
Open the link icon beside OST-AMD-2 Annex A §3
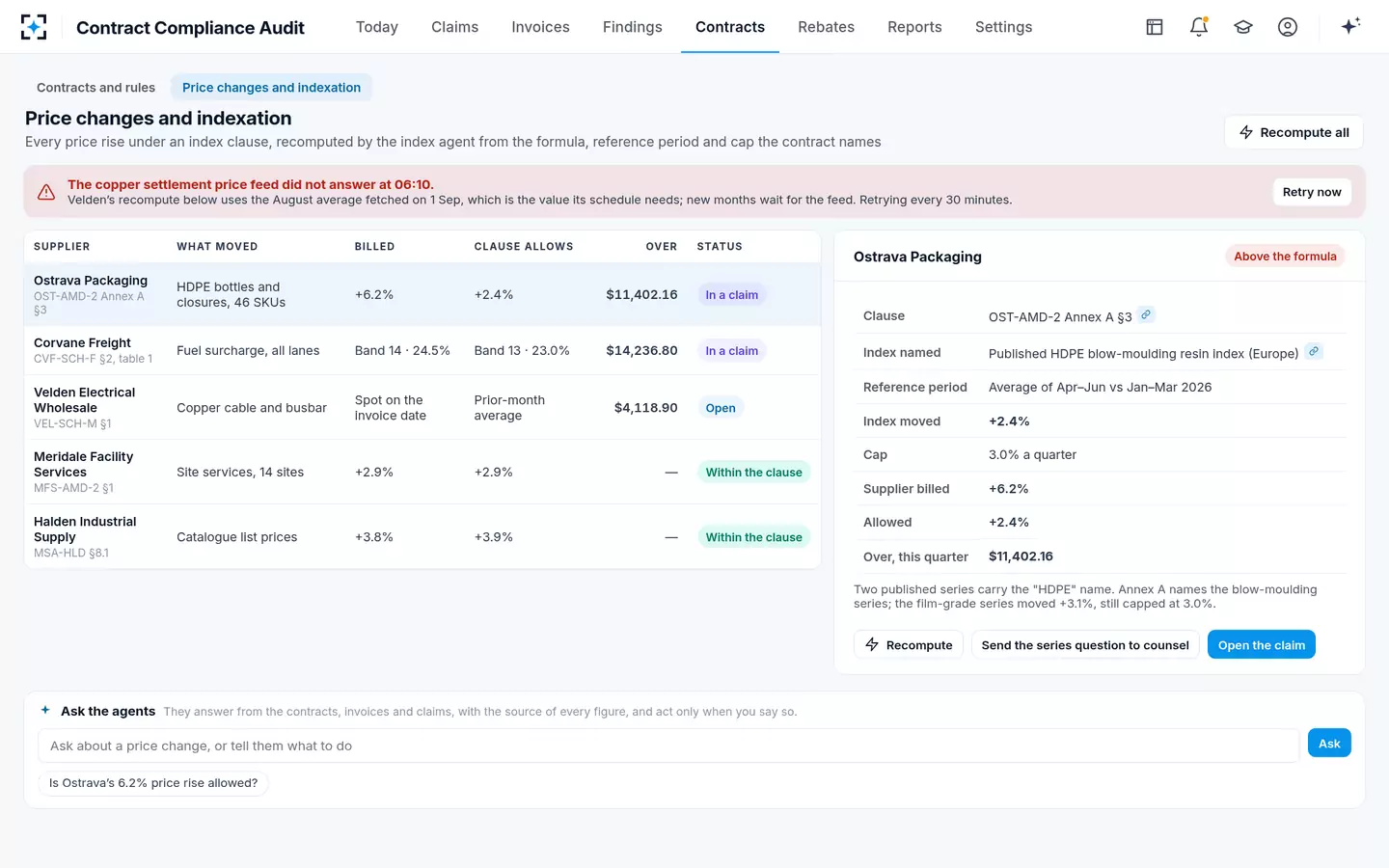1146,314
